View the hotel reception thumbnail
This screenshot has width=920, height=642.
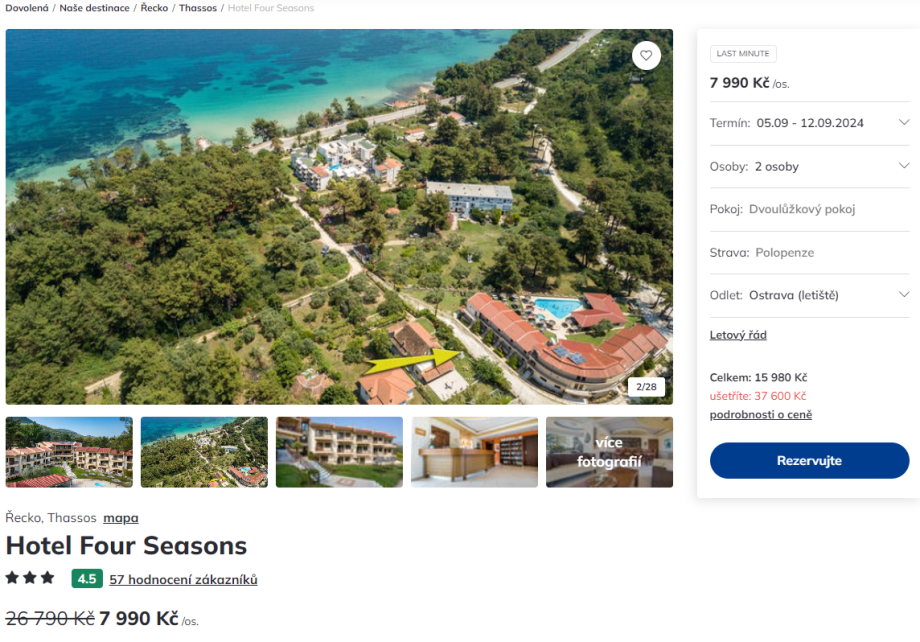pos(474,452)
